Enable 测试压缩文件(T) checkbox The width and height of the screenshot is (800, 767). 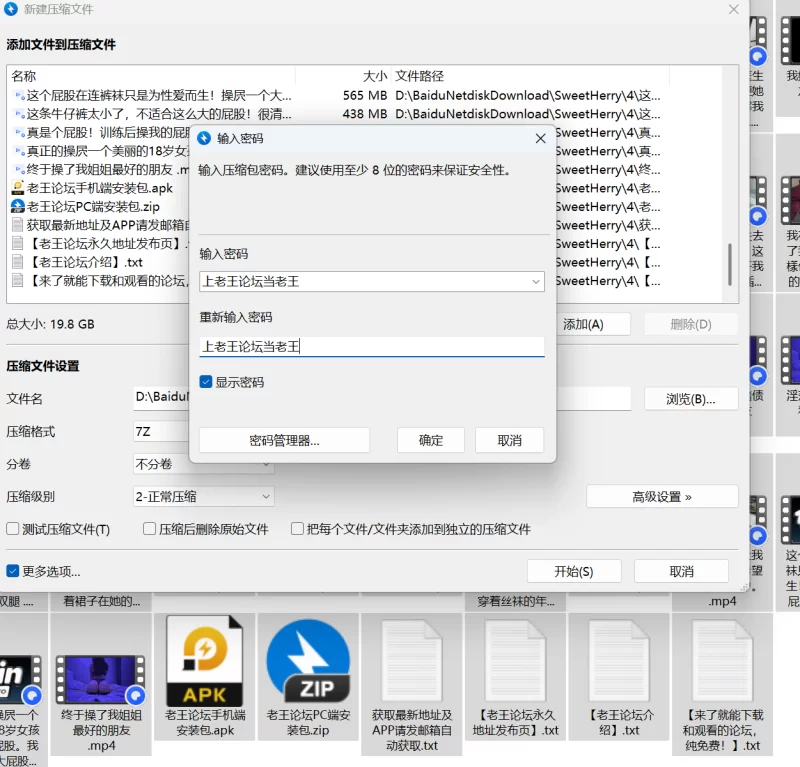click(13, 529)
